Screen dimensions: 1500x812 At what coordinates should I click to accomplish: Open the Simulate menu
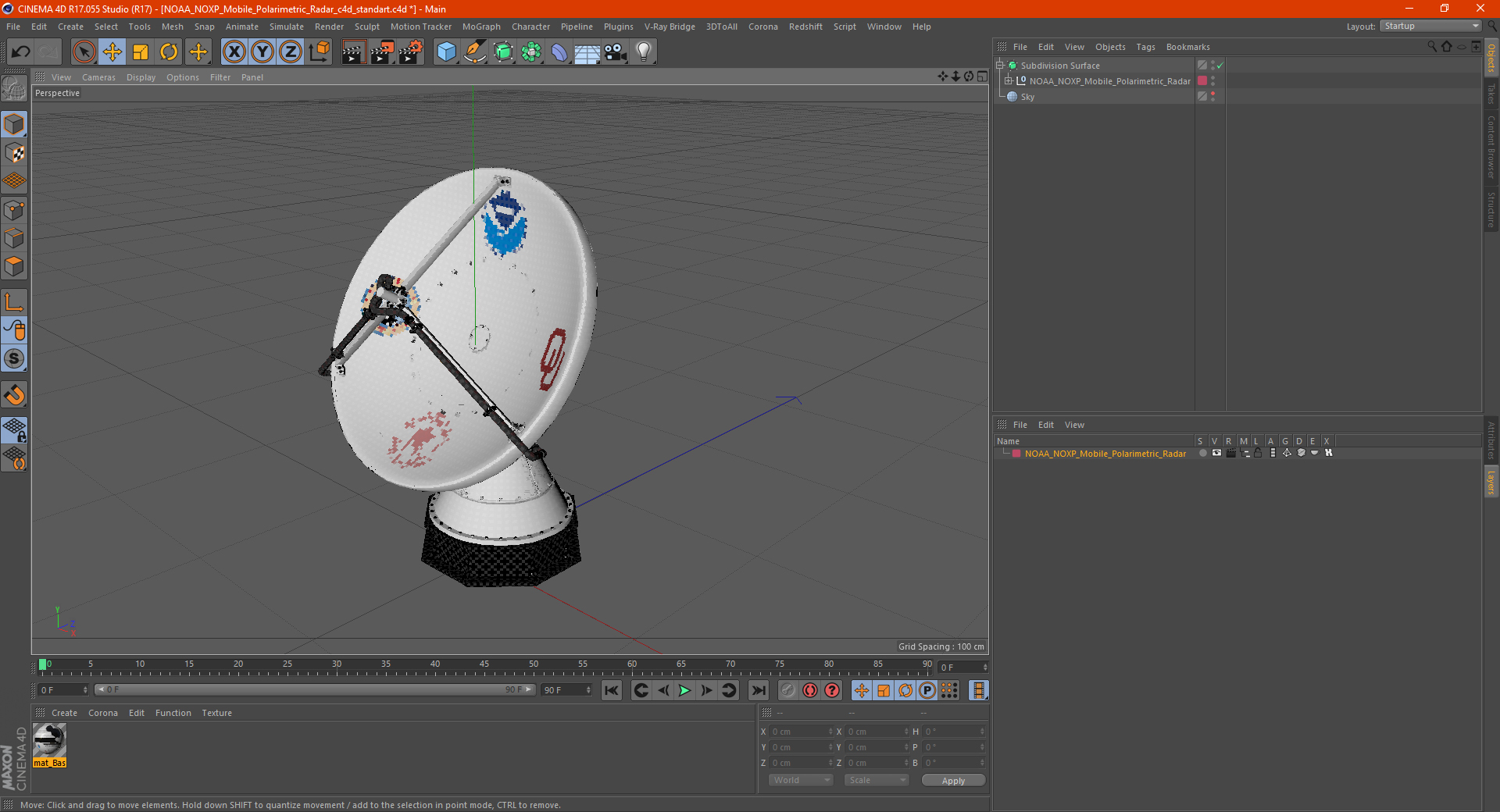tap(287, 27)
